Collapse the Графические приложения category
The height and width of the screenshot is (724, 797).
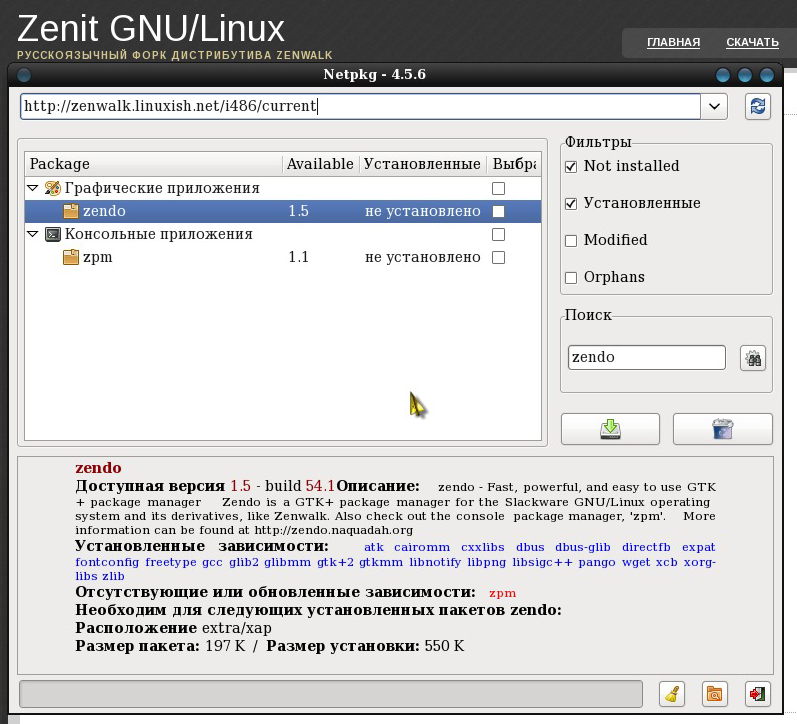click(33, 188)
